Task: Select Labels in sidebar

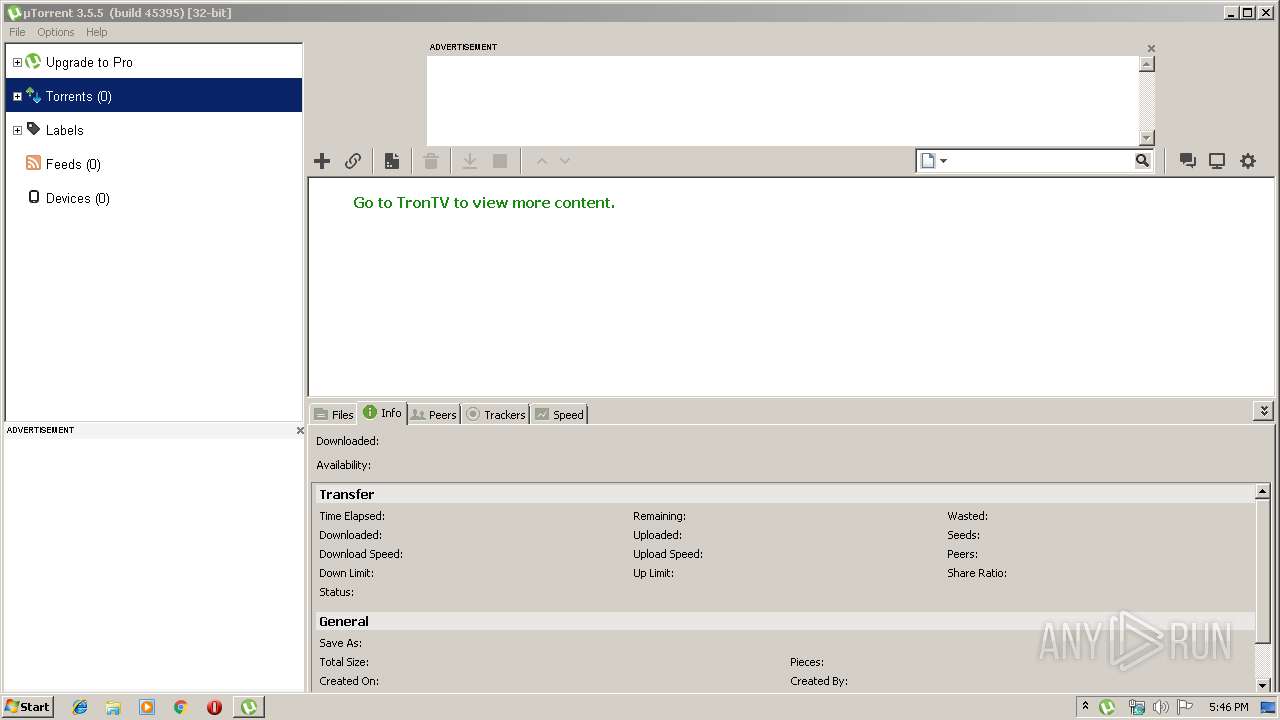Action: coord(65,130)
